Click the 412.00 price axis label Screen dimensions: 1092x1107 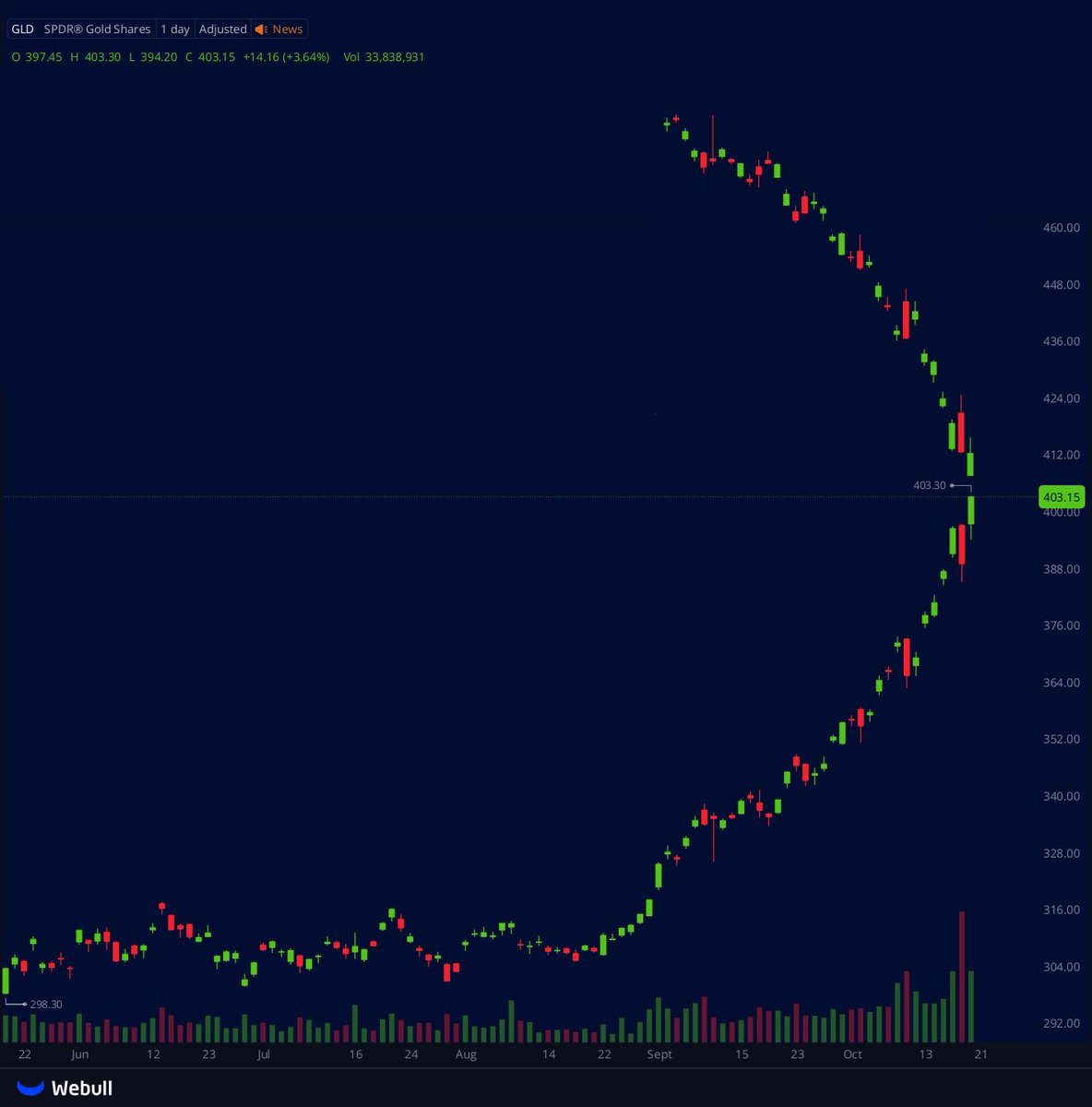click(1061, 455)
